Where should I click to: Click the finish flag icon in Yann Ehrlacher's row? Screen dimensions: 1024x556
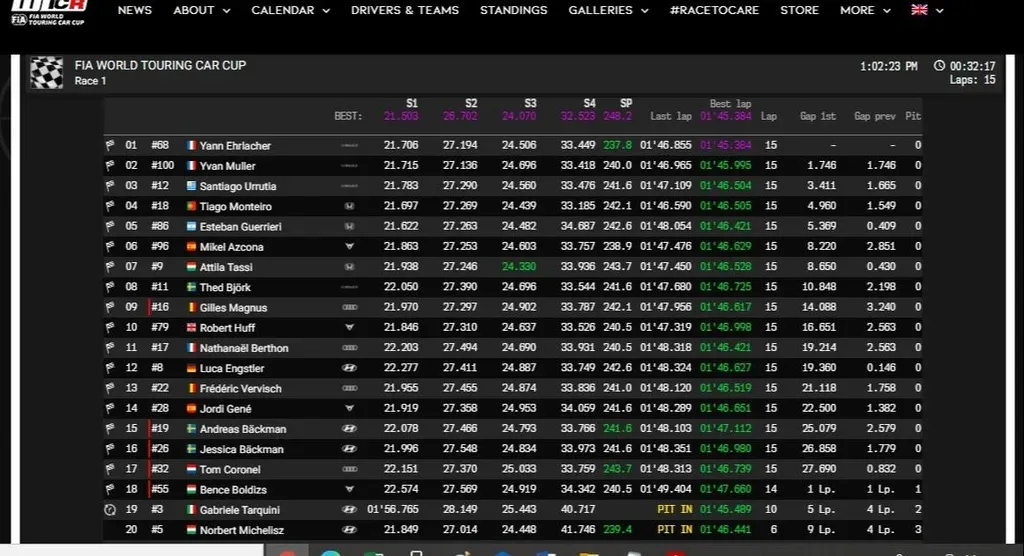pos(110,146)
